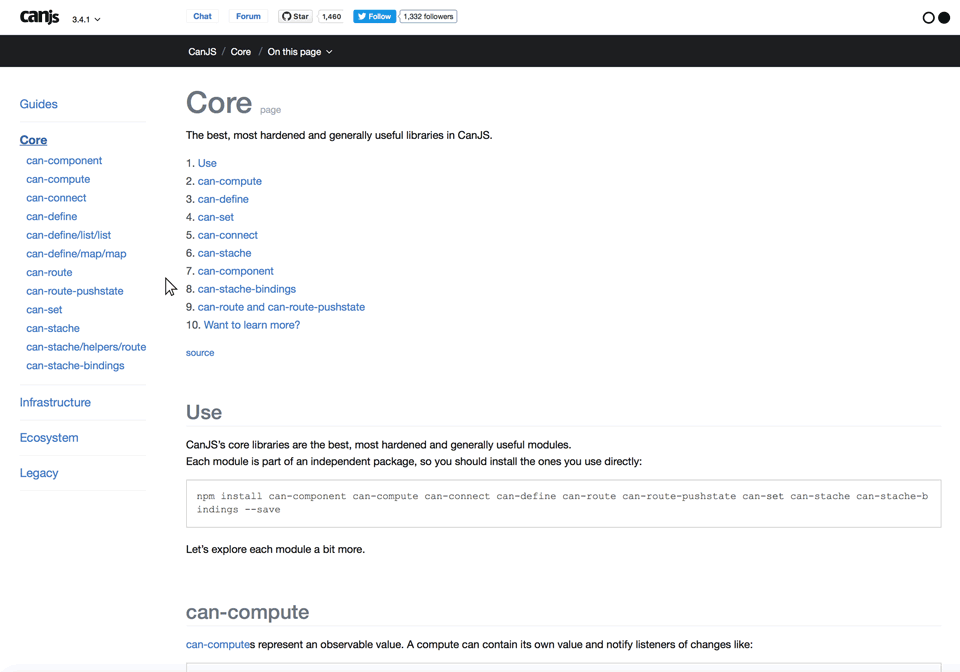The image size is (960, 672).
Task: Open the 'Want to learn more?' link
Action: pyautogui.click(x=251, y=325)
